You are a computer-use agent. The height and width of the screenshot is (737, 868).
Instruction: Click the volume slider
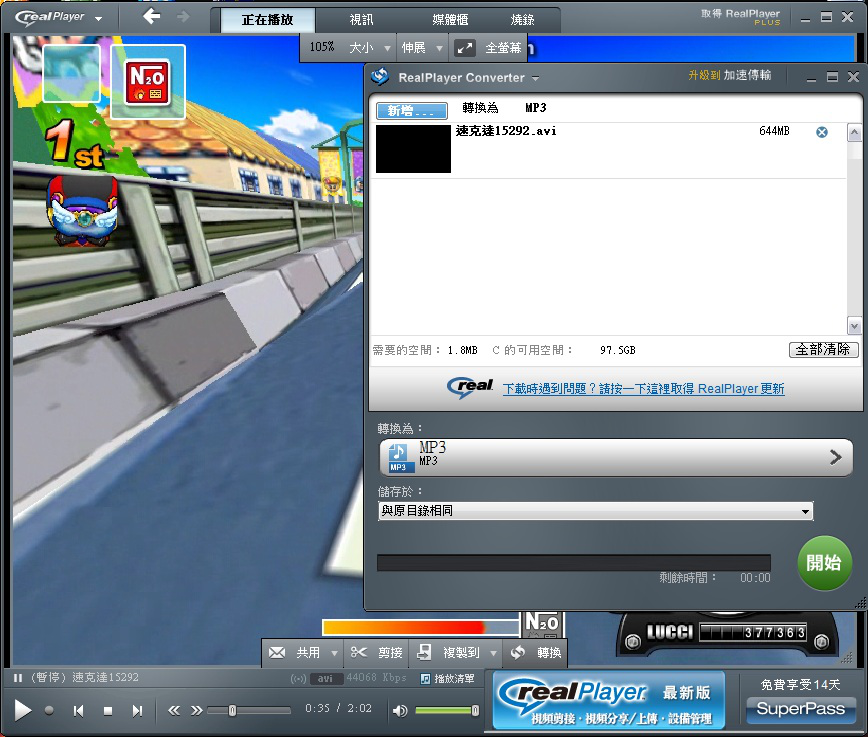445,711
